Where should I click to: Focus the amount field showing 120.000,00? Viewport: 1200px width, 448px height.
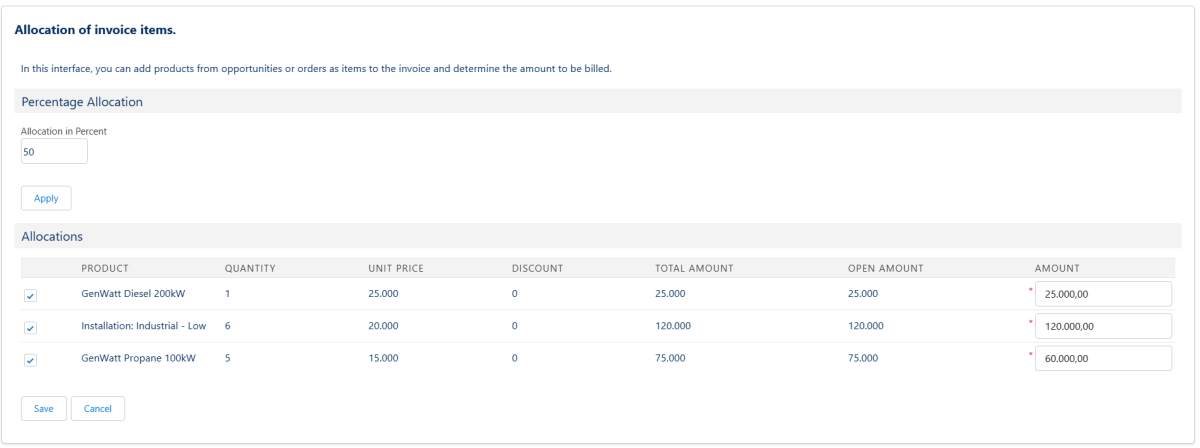coord(1103,327)
